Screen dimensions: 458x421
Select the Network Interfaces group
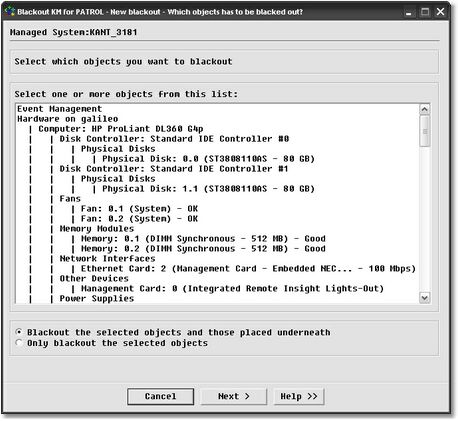pyautogui.click(x=107, y=259)
